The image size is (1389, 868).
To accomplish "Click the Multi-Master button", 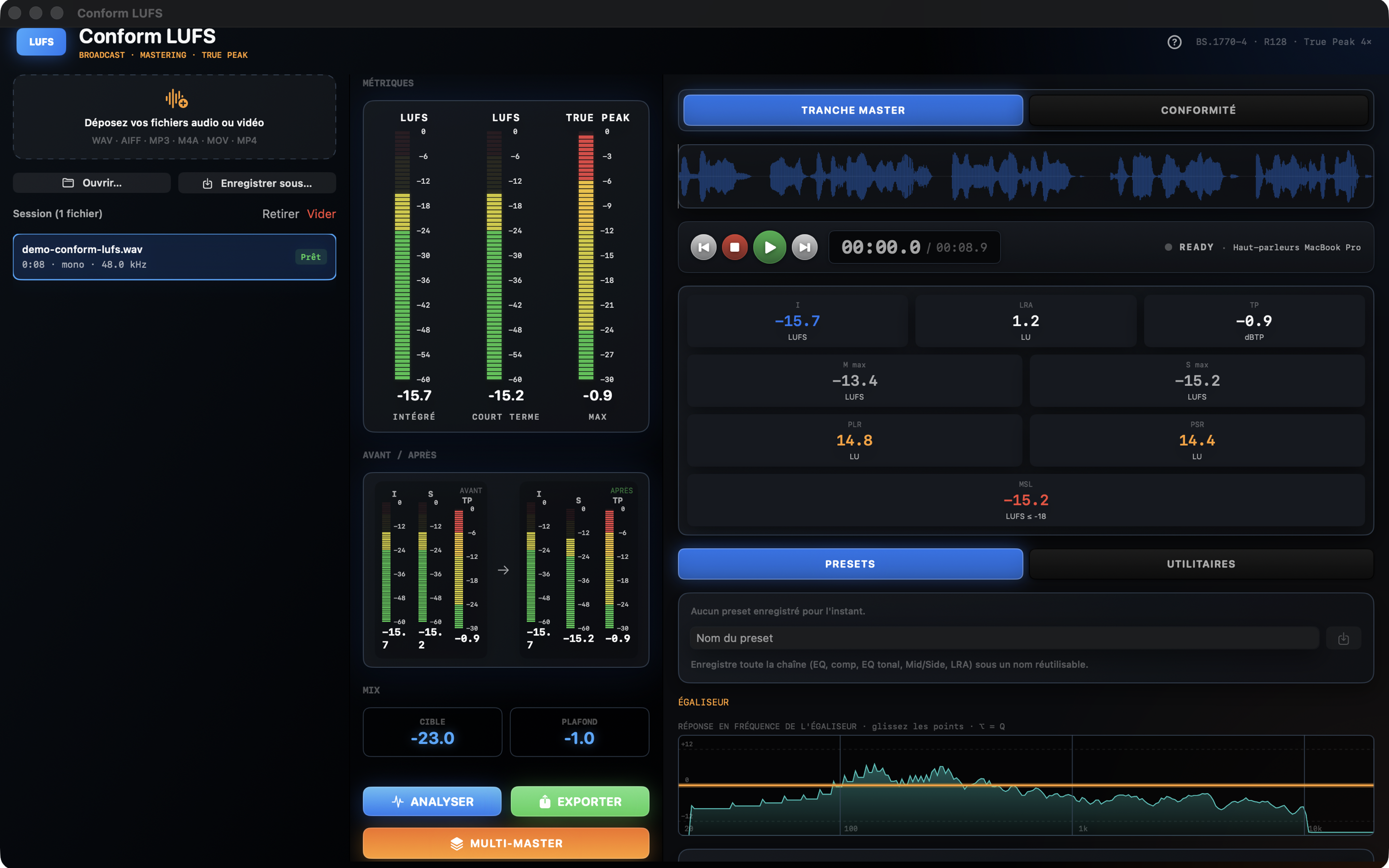I will [x=506, y=843].
